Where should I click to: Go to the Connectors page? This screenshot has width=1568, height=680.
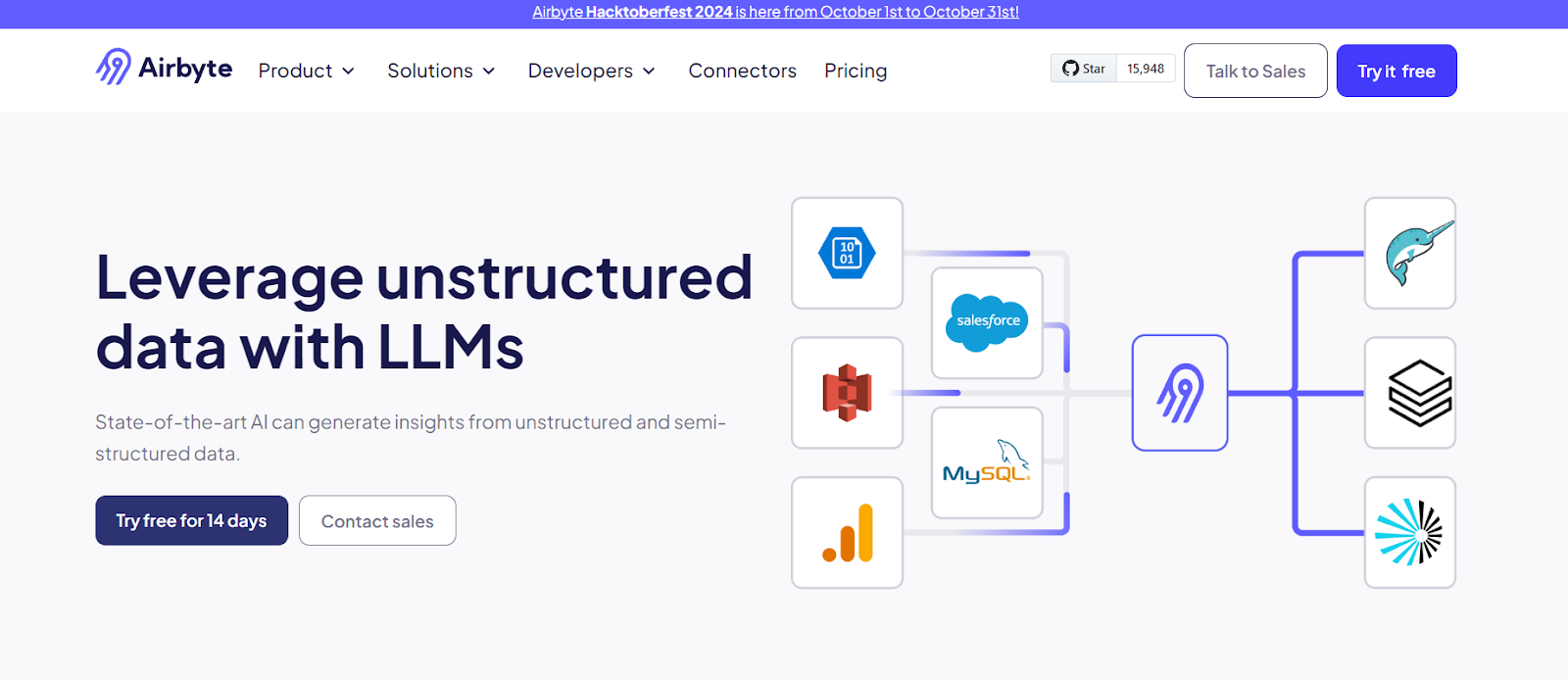(742, 71)
